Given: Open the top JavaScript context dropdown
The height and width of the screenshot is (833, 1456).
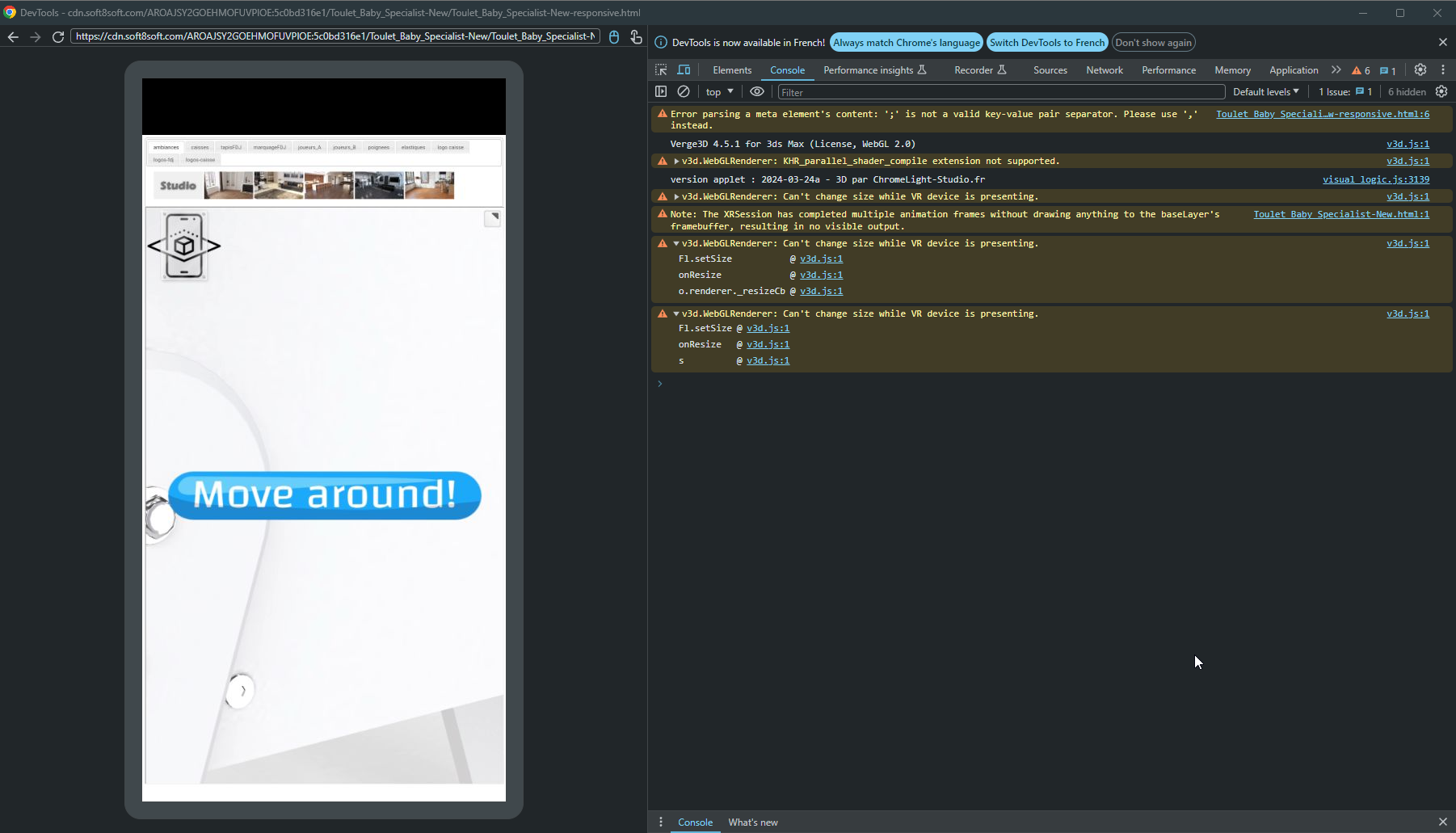Looking at the screenshot, I should pos(719,92).
